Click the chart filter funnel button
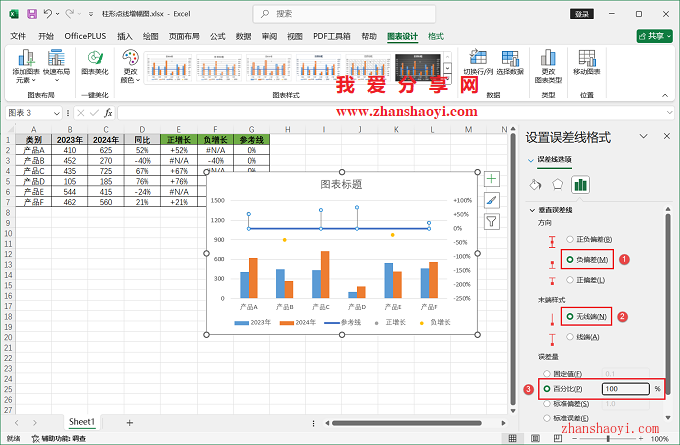This screenshot has height=445, width=680. click(x=491, y=222)
